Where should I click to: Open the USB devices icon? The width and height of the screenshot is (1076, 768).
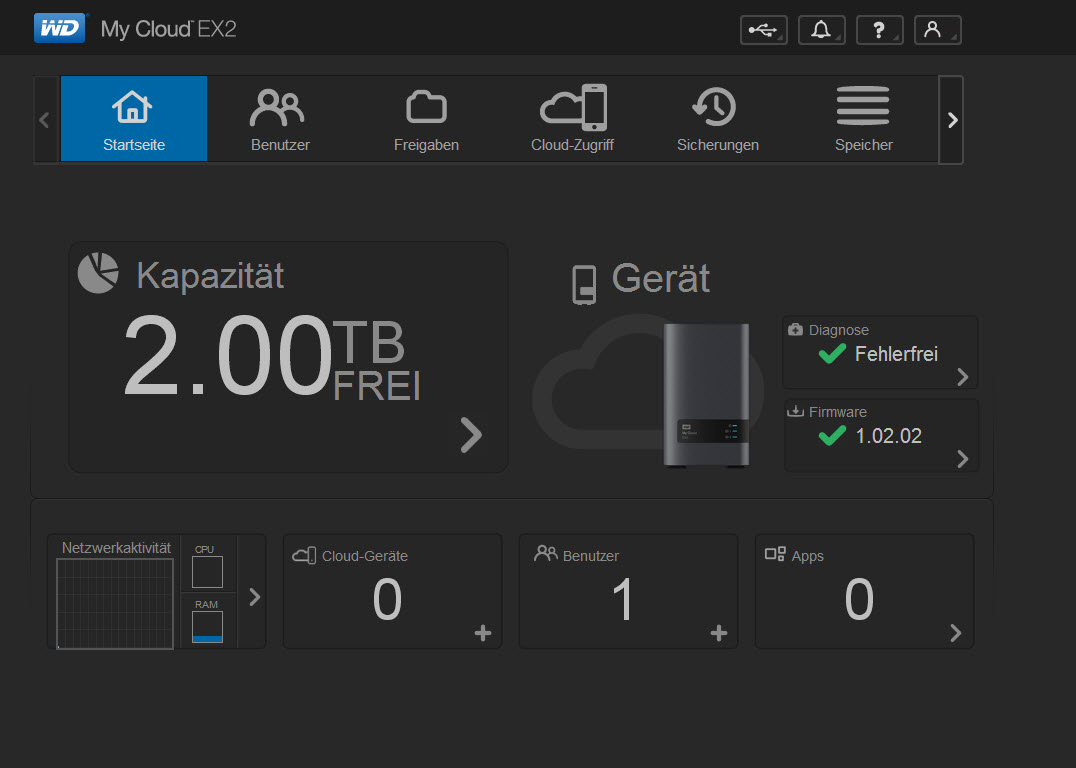click(763, 30)
